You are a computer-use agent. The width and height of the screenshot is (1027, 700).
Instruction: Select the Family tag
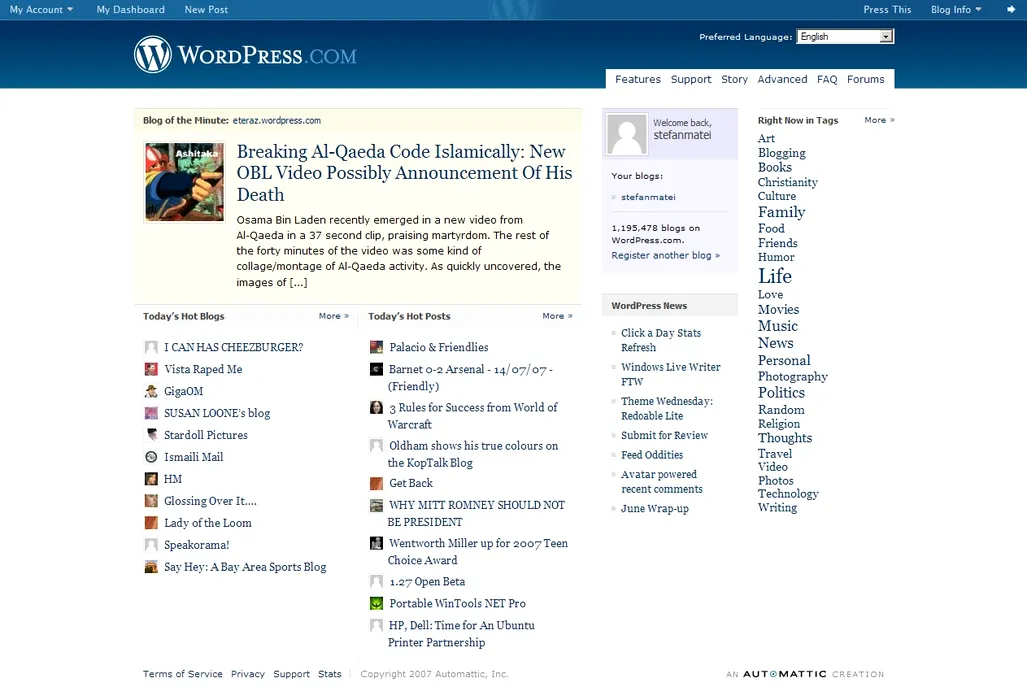(x=781, y=212)
